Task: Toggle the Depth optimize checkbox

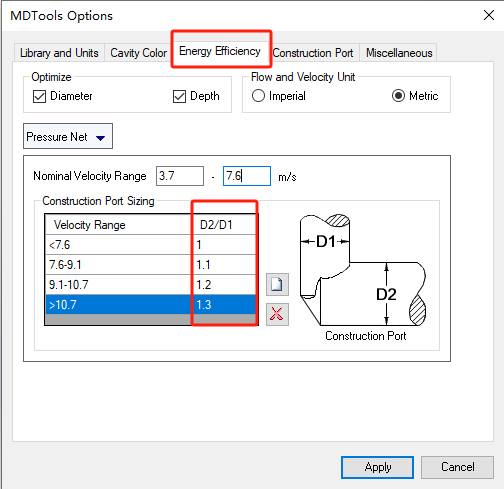Action: [x=179, y=97]
